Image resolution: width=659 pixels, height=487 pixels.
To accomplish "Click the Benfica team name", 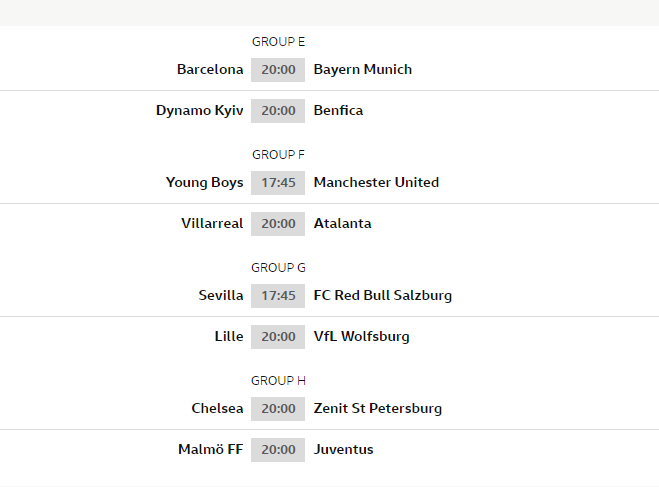I will tap(339, 110).
